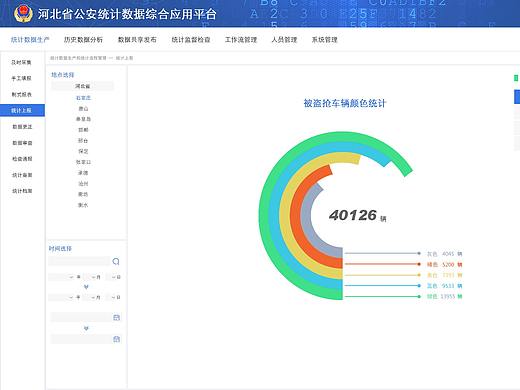Select 数据更正 in the left sidebar
Screen dimensions: 520x390
[22, 127]
